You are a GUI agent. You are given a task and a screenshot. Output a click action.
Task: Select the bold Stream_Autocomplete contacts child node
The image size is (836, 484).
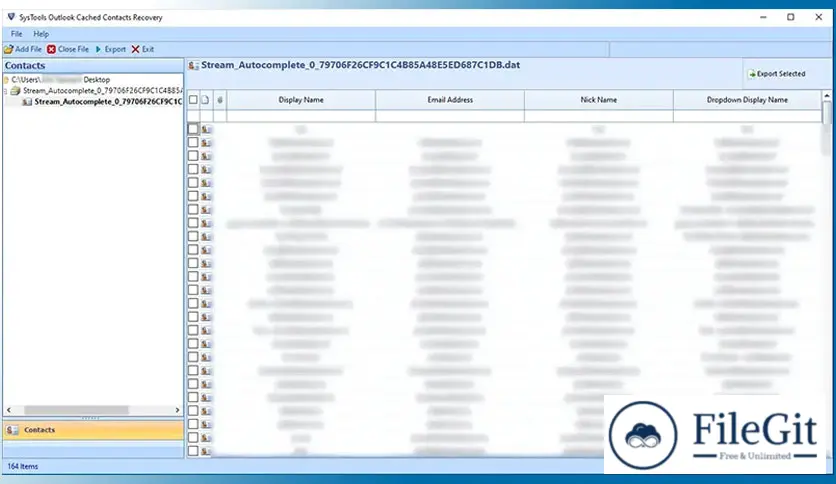108,101
